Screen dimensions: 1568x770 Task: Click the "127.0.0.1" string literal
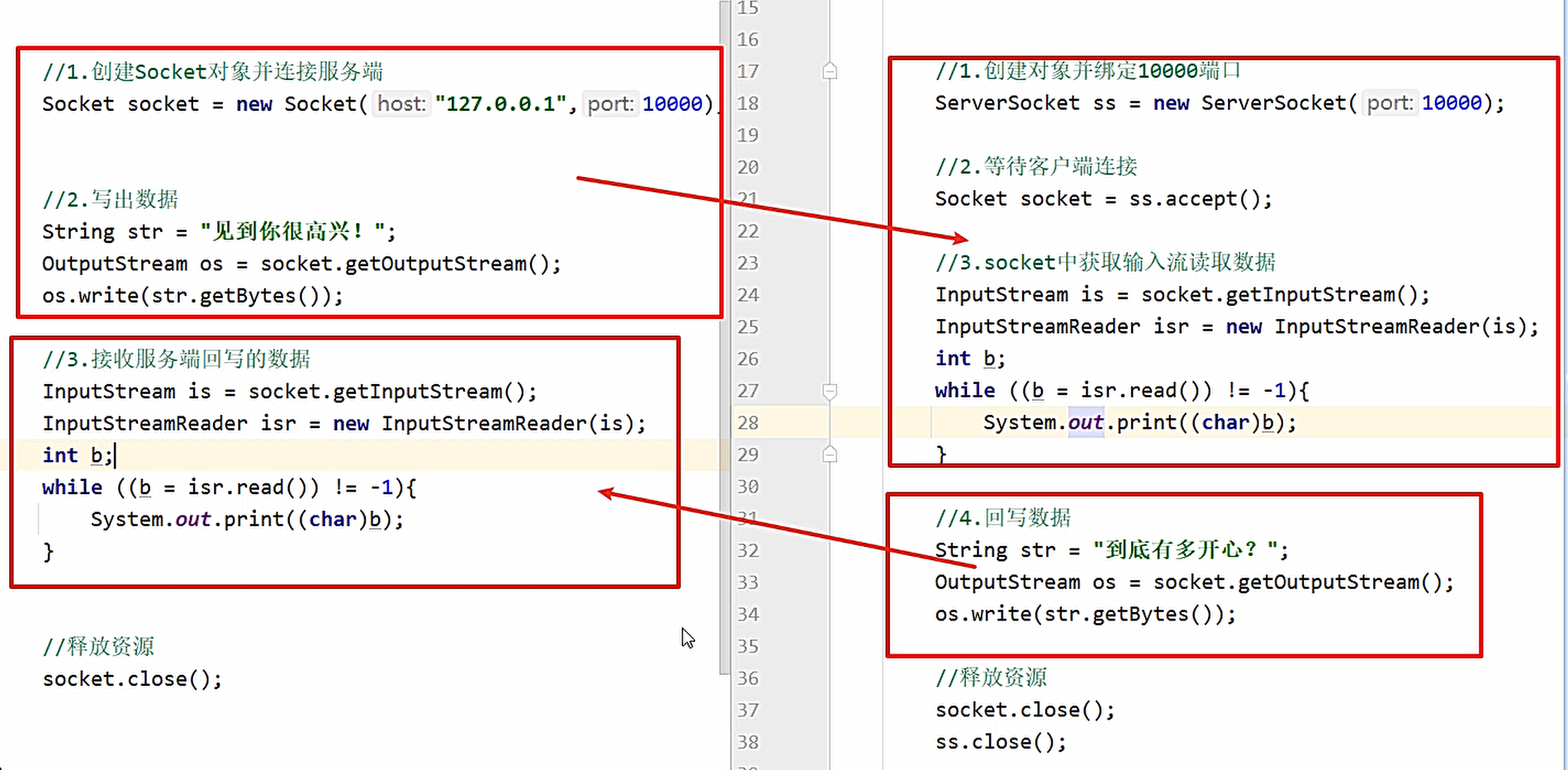click(501, 104)
